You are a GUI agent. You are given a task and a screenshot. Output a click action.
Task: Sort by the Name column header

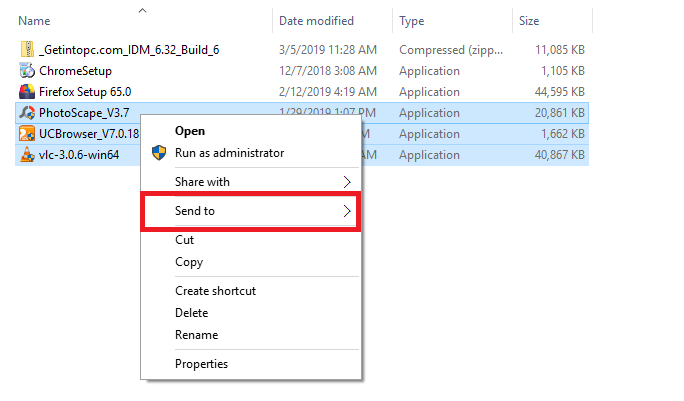pos(34,21)
